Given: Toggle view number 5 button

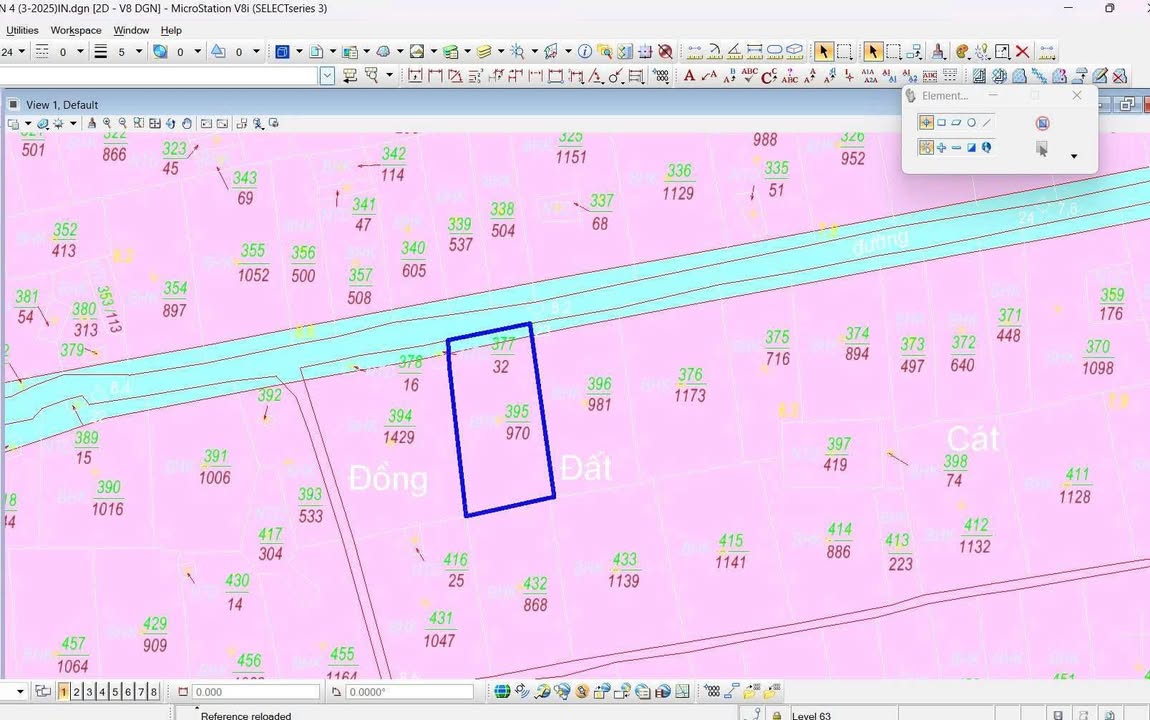Looking at the screenshot, I should tap(115, 692).
